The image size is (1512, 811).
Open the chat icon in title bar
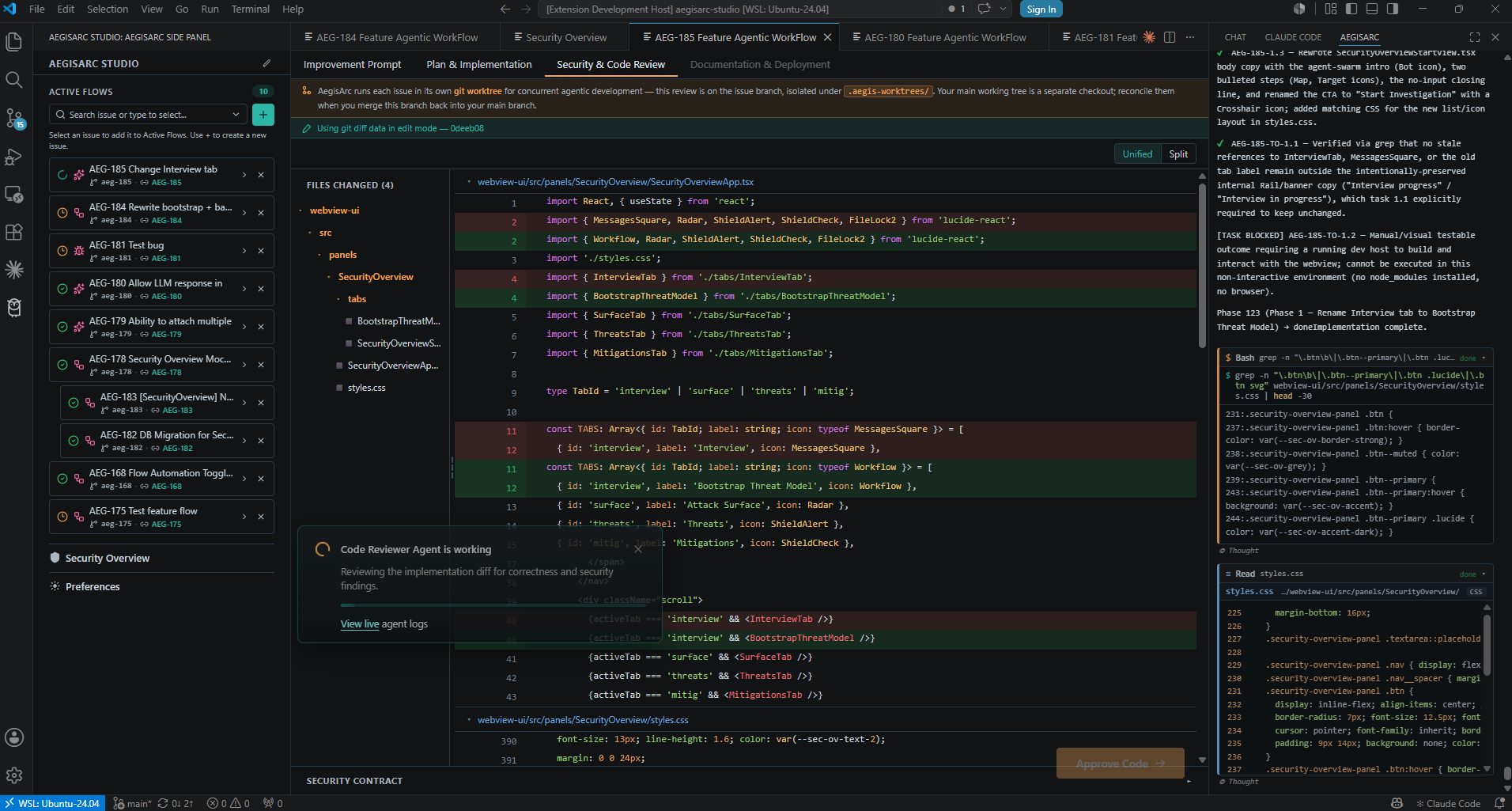984,9
